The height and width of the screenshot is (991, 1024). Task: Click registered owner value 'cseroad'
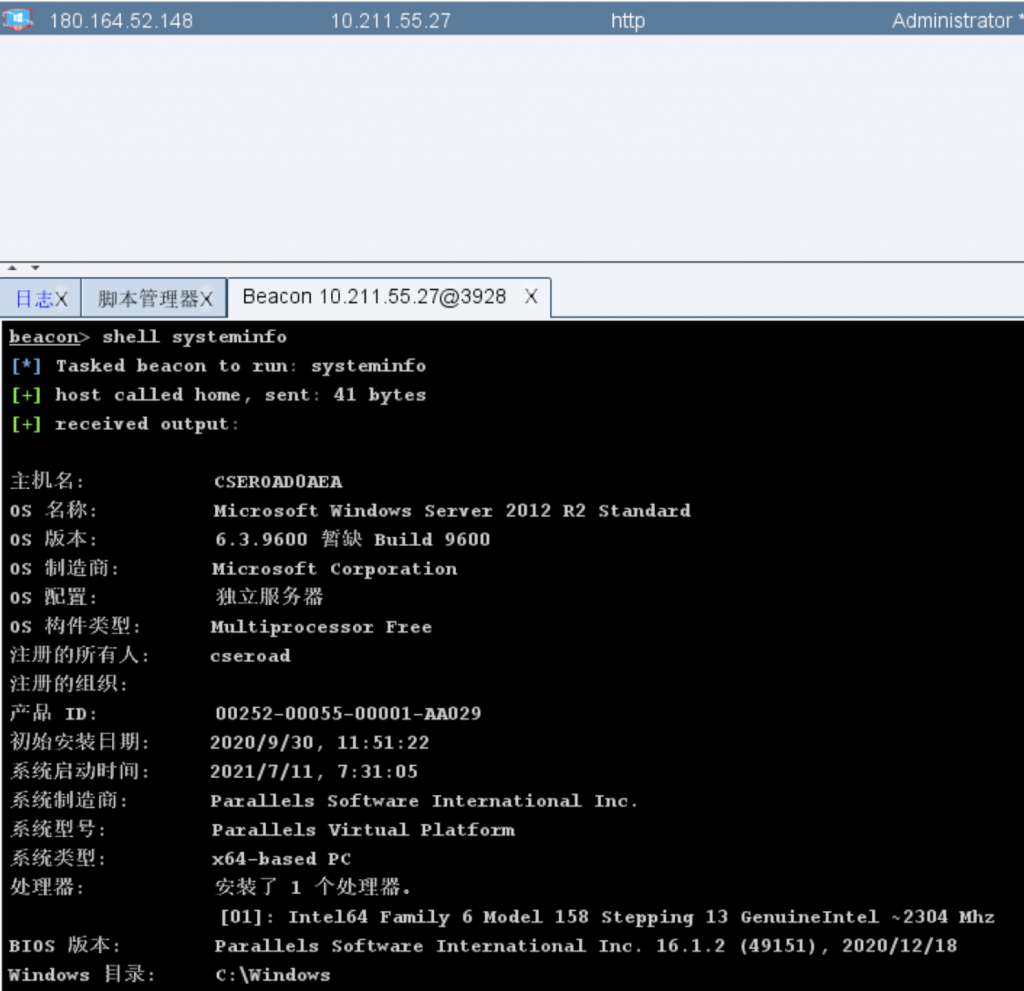point(250,656)
